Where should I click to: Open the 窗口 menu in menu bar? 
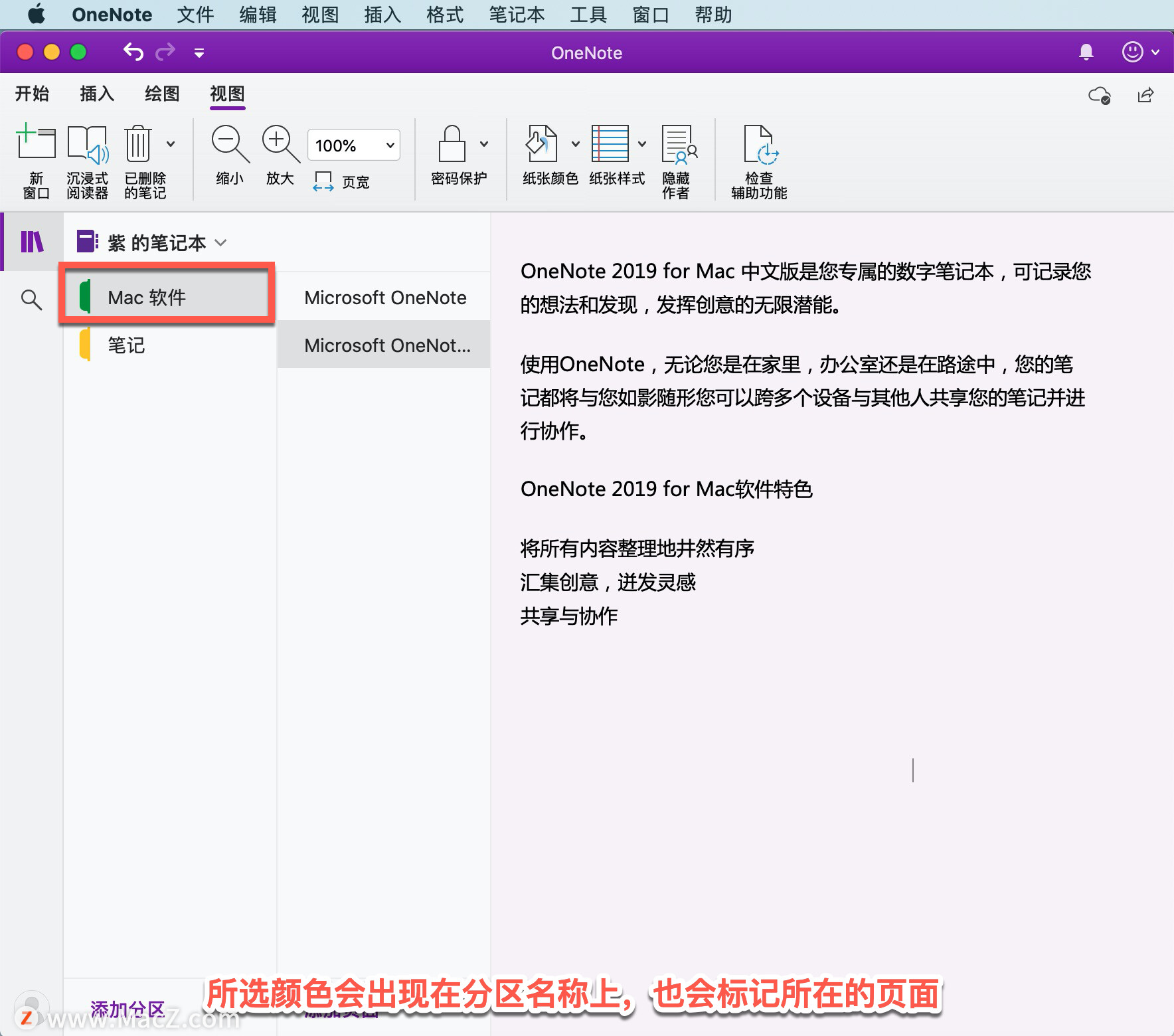pos(651,15)
